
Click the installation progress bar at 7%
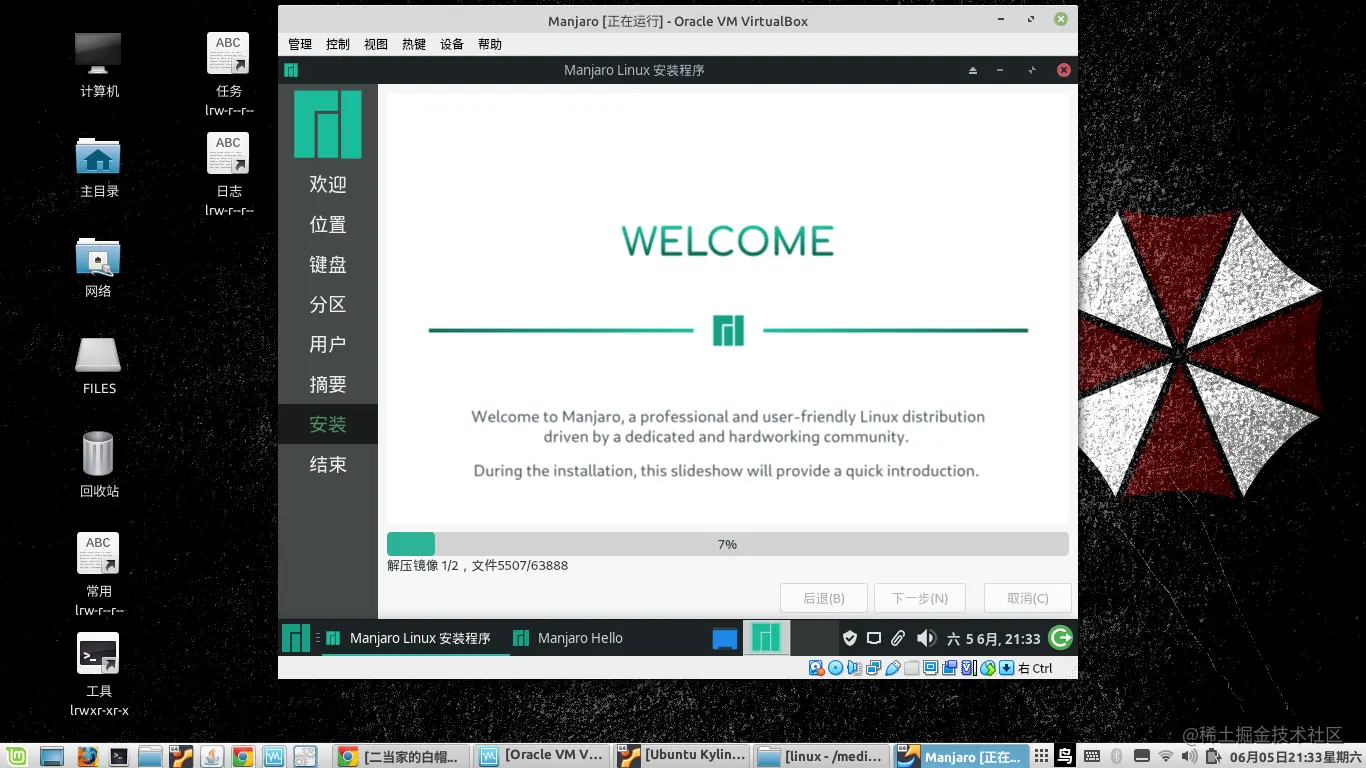728,544
